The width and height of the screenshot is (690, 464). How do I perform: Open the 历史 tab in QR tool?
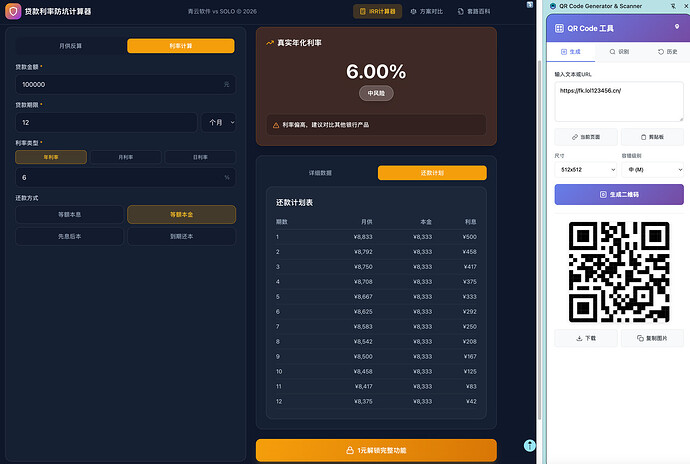(x=668, y=52)
